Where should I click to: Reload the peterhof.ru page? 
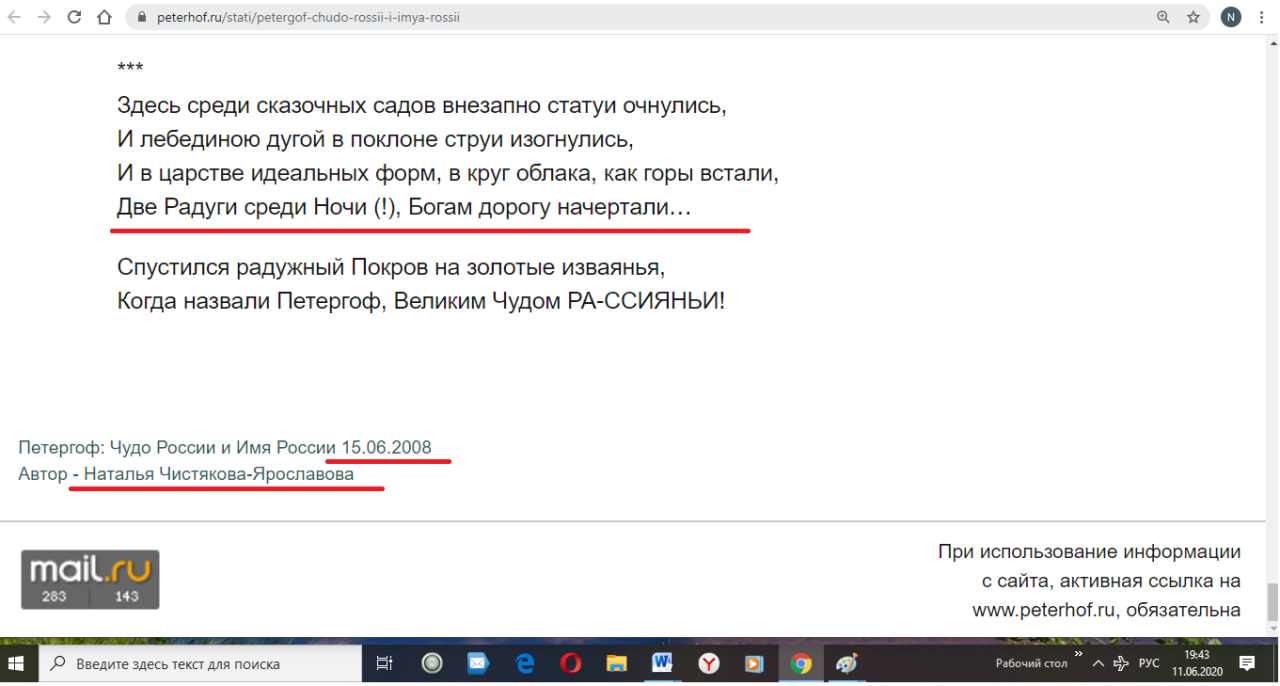tap(74, 17)
